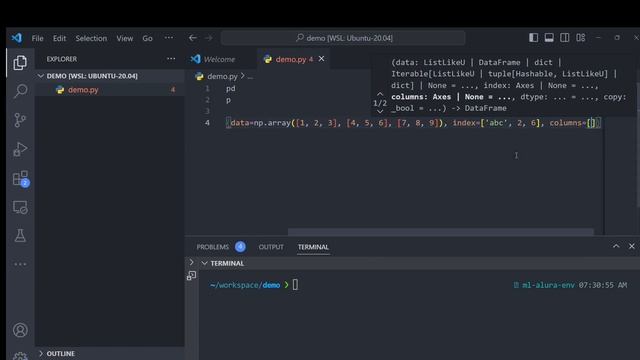640x360 pixels.
Task: Open the Testing flask view
Action: point(20,236)
